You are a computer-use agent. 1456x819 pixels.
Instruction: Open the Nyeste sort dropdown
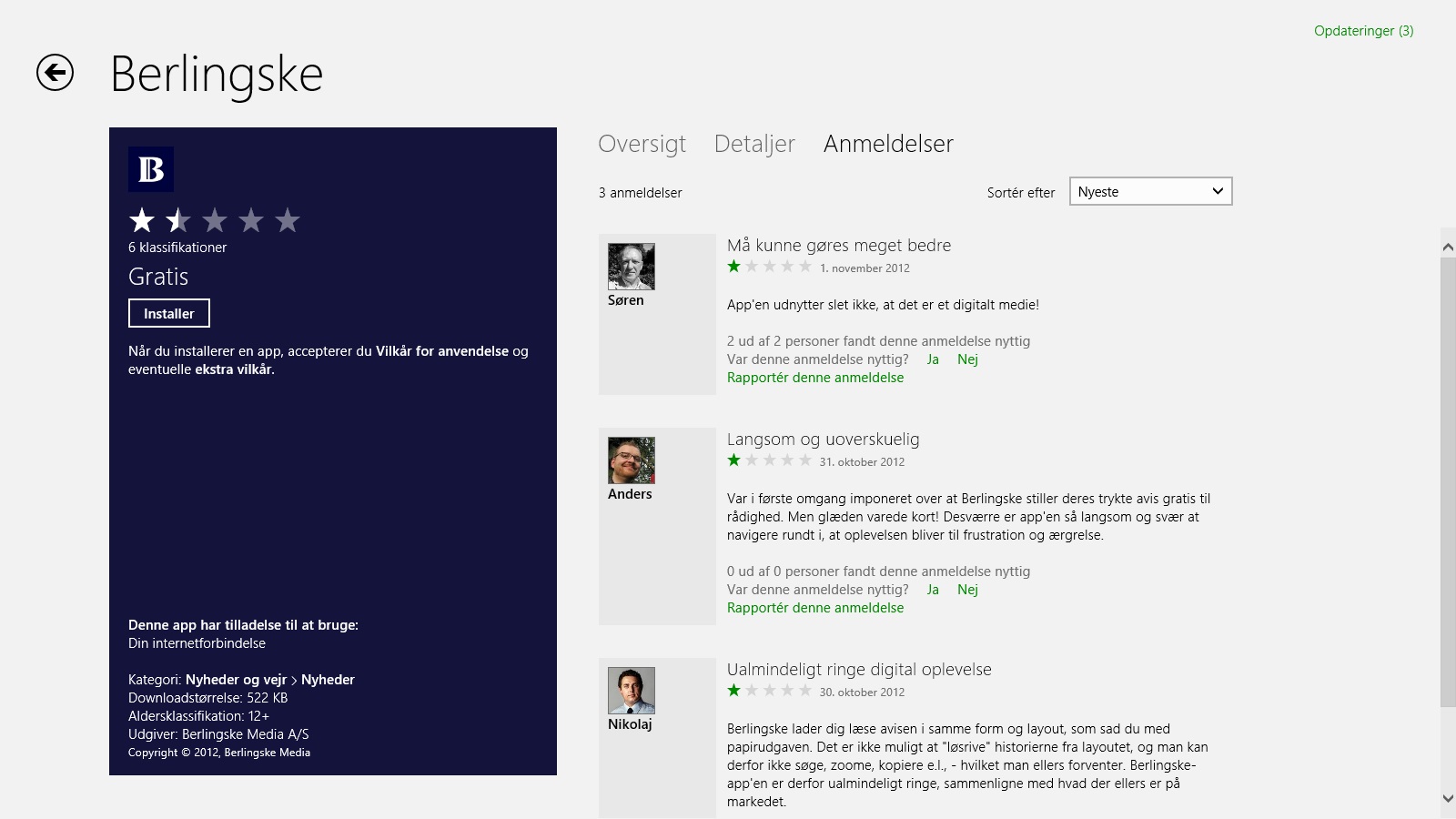[x=1150, y=192]
